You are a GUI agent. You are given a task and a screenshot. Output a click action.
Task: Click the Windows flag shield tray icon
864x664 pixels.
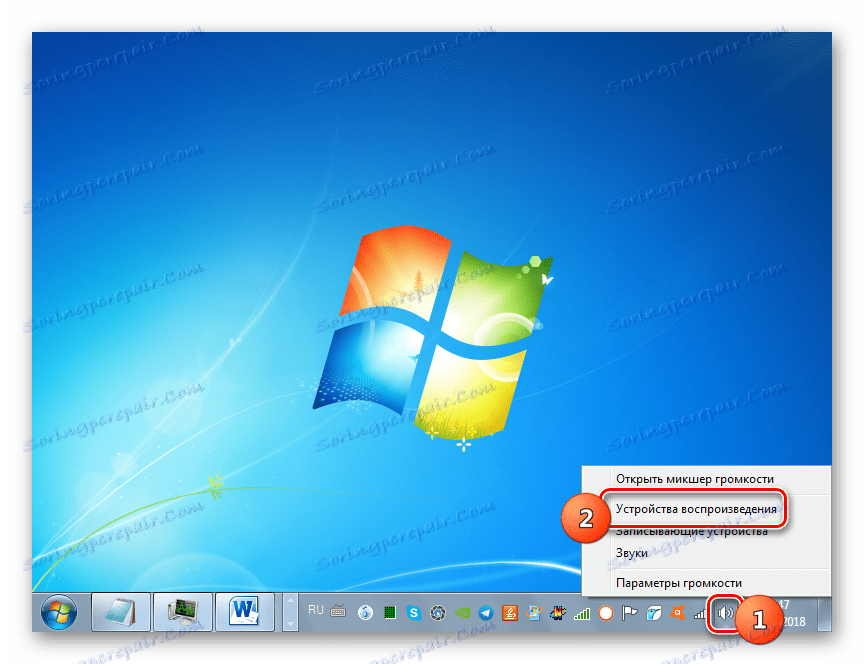[534, 613]
